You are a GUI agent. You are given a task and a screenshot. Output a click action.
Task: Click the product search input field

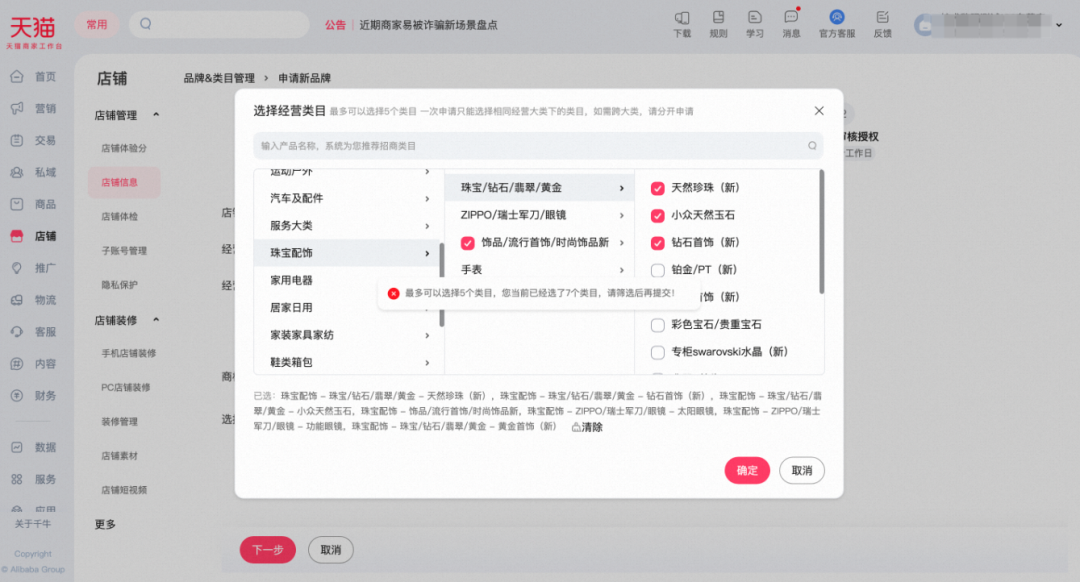pos(540,146)
